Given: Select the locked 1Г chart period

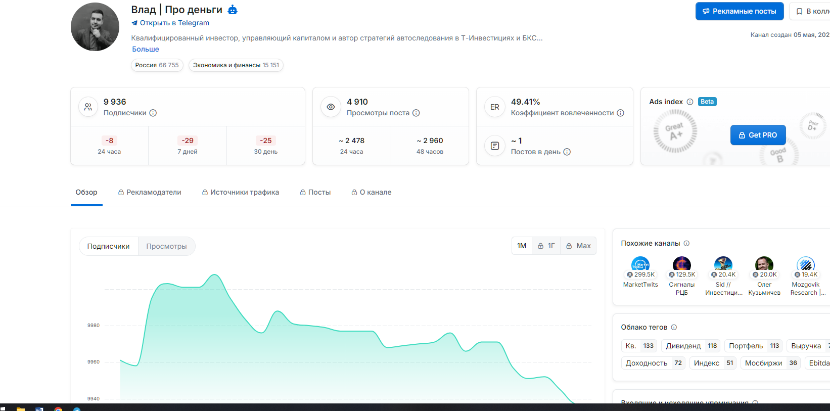Looking at the screenshot, I should click(546, 246).
